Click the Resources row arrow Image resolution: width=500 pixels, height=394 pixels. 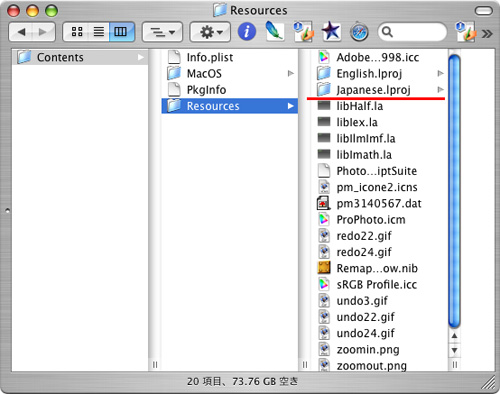(x=291, y=106)
